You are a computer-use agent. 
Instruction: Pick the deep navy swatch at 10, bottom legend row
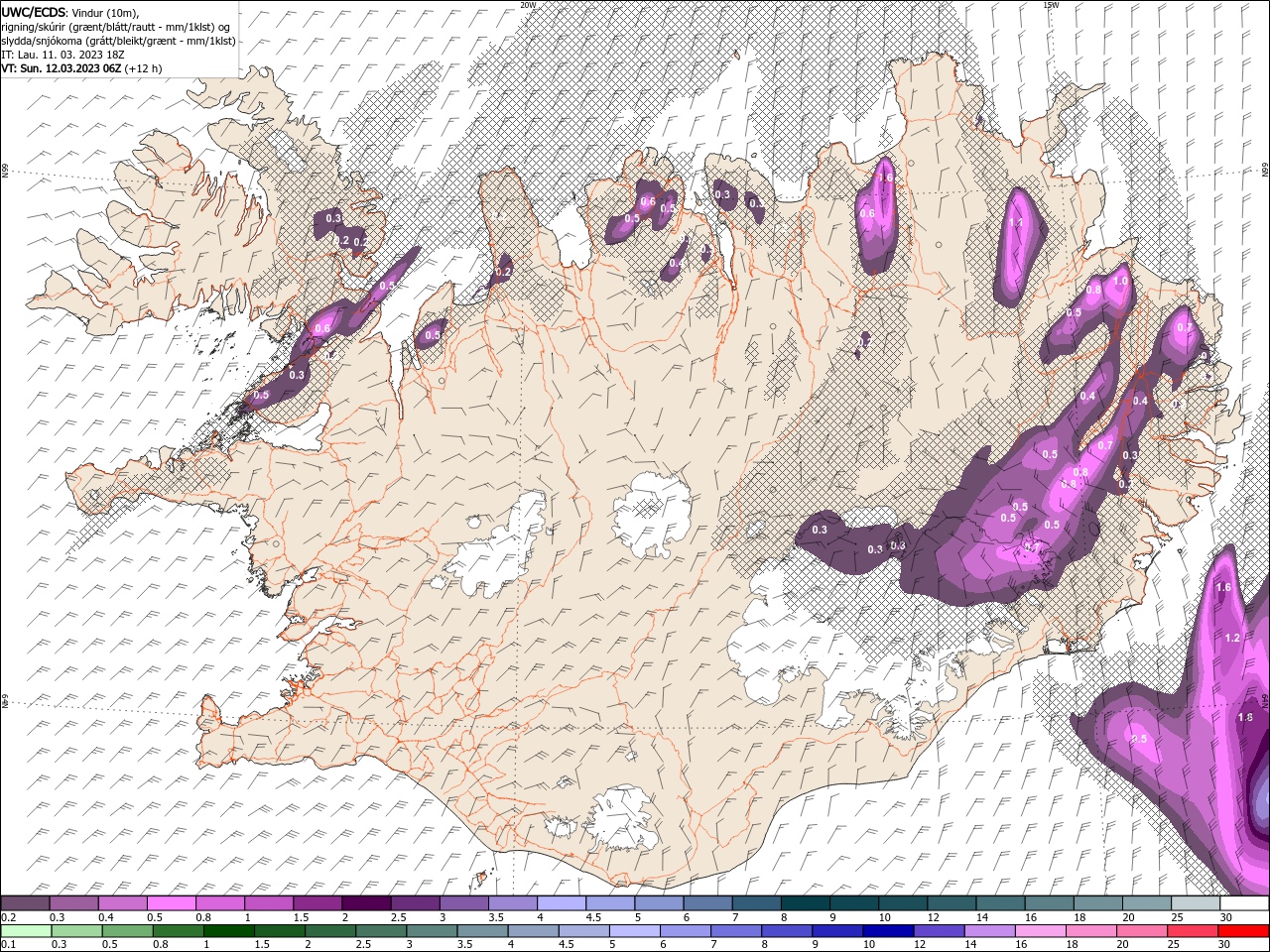click(x=886, y=931)
